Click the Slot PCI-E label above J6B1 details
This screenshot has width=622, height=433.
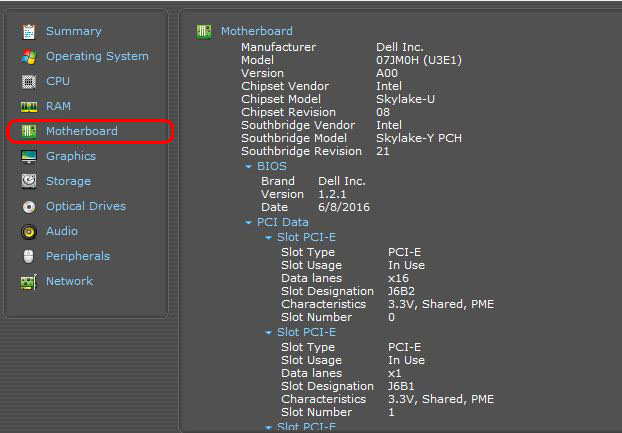point(306,332)
